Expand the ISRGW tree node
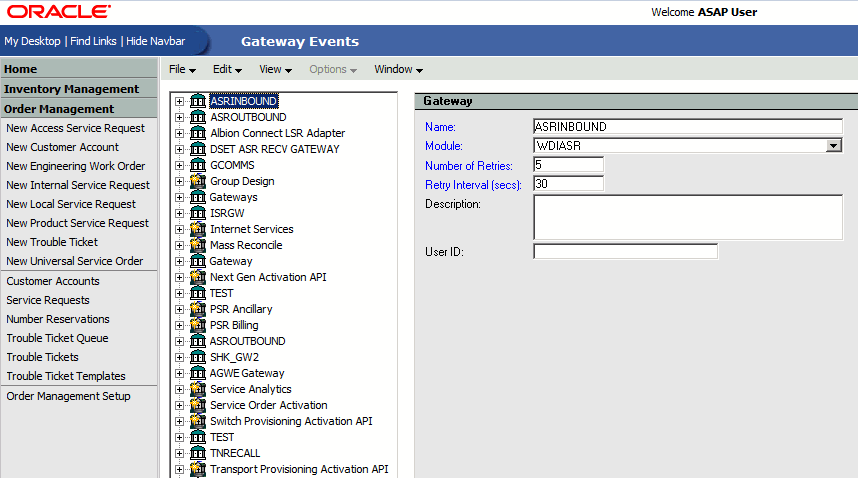 179,213
